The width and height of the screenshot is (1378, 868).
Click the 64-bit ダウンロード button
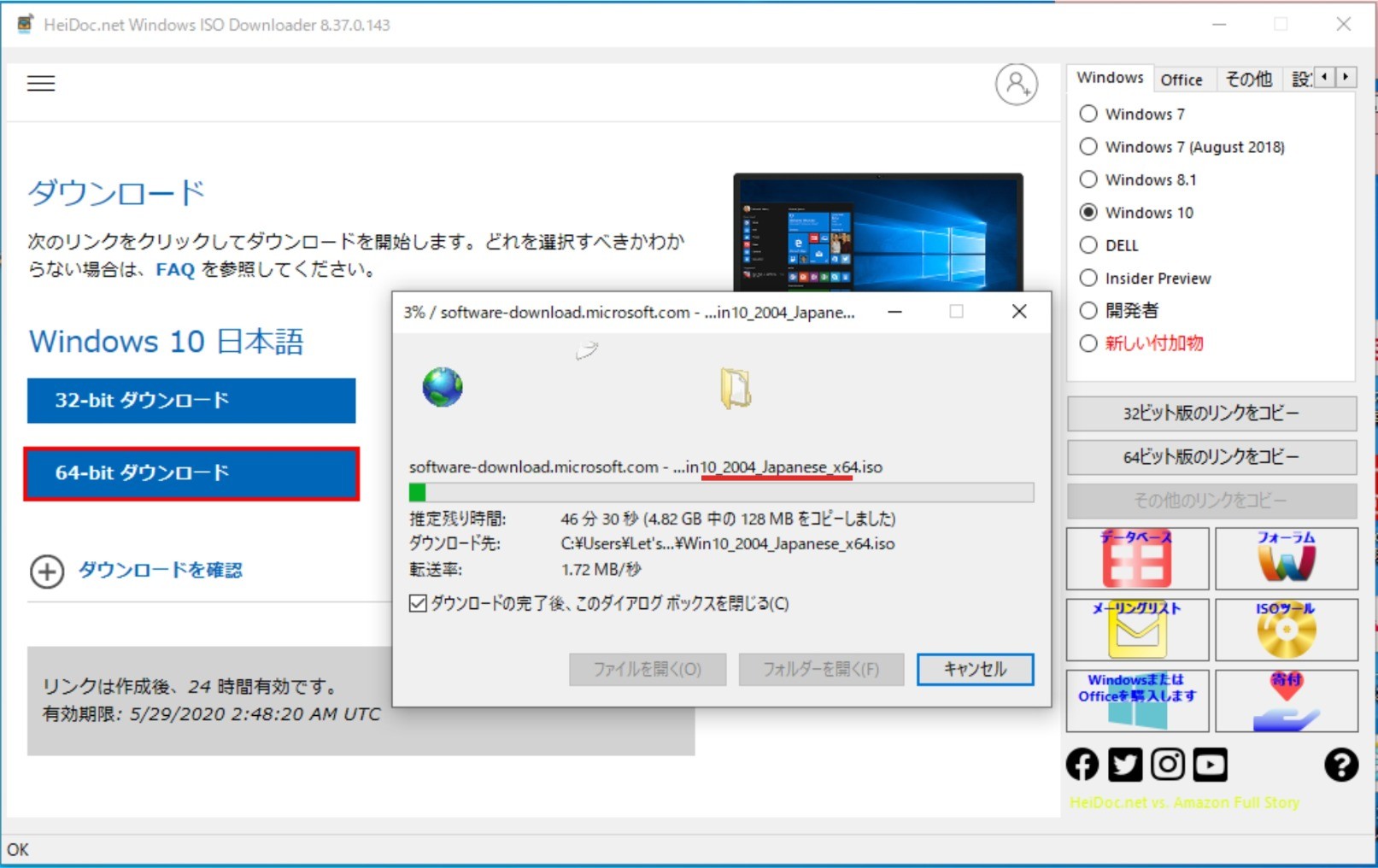(x=191, y=473)
